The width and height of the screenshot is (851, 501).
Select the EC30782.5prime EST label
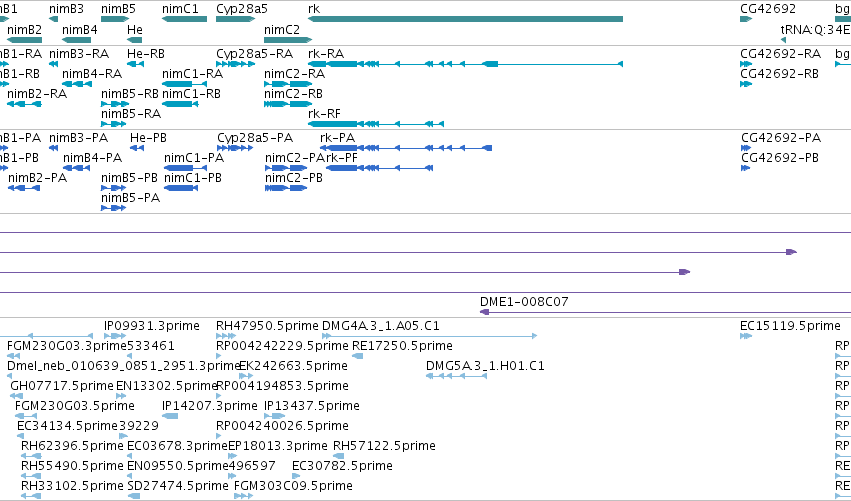[342, 467]
